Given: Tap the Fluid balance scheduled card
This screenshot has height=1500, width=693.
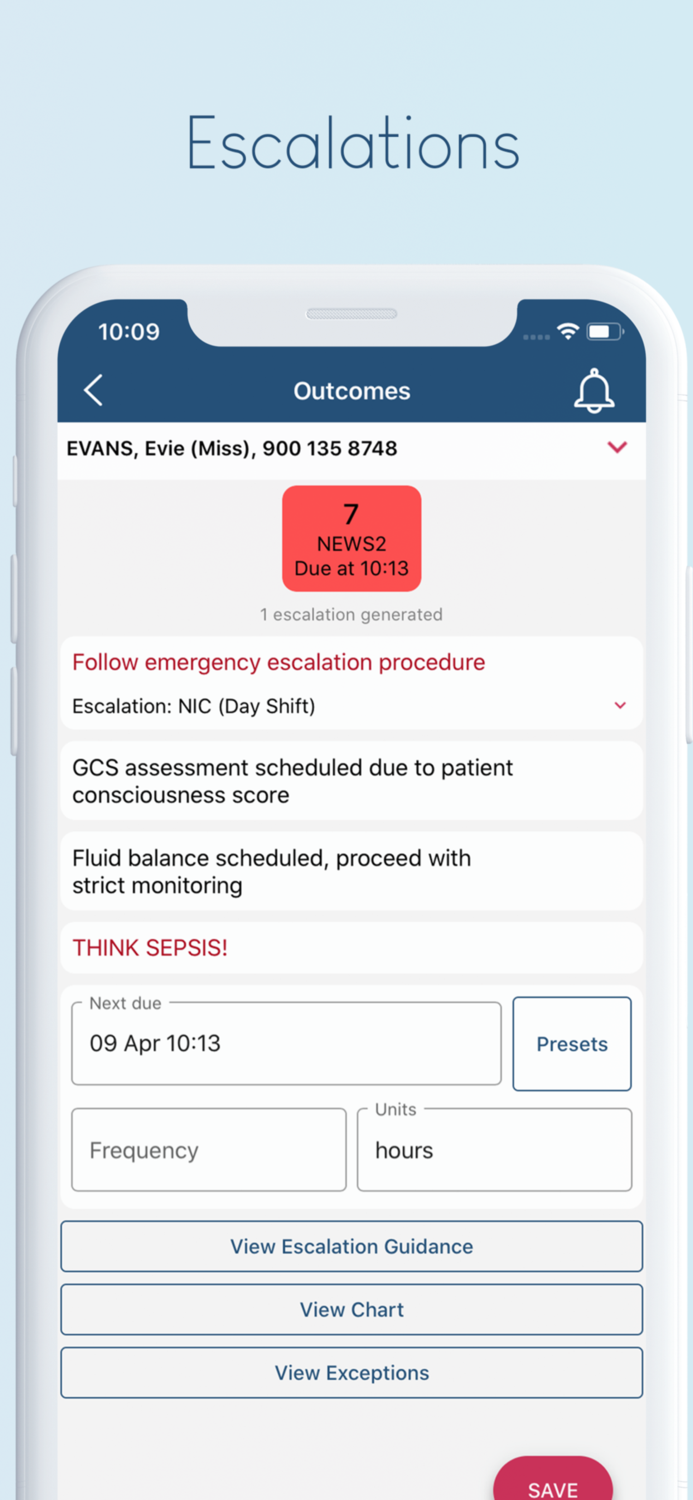Looking at the screenshot, I should pos(351,871).
